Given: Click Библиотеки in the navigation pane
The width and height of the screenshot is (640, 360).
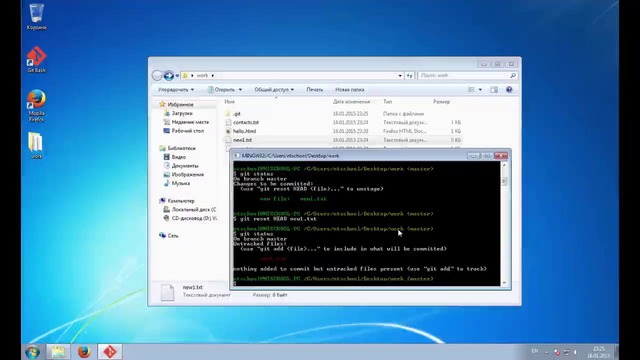Looking at the screenshot, I should coord(181,148).
